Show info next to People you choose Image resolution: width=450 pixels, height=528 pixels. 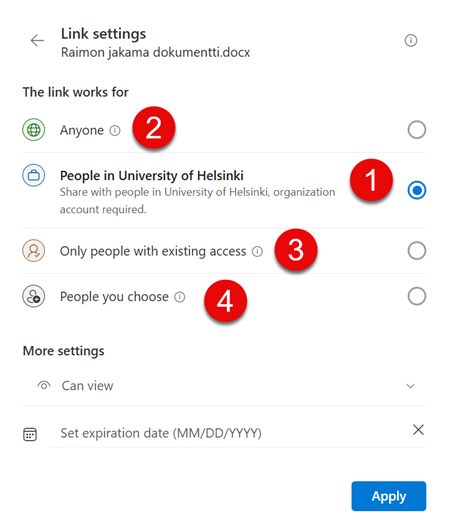(x=180, y=297)
